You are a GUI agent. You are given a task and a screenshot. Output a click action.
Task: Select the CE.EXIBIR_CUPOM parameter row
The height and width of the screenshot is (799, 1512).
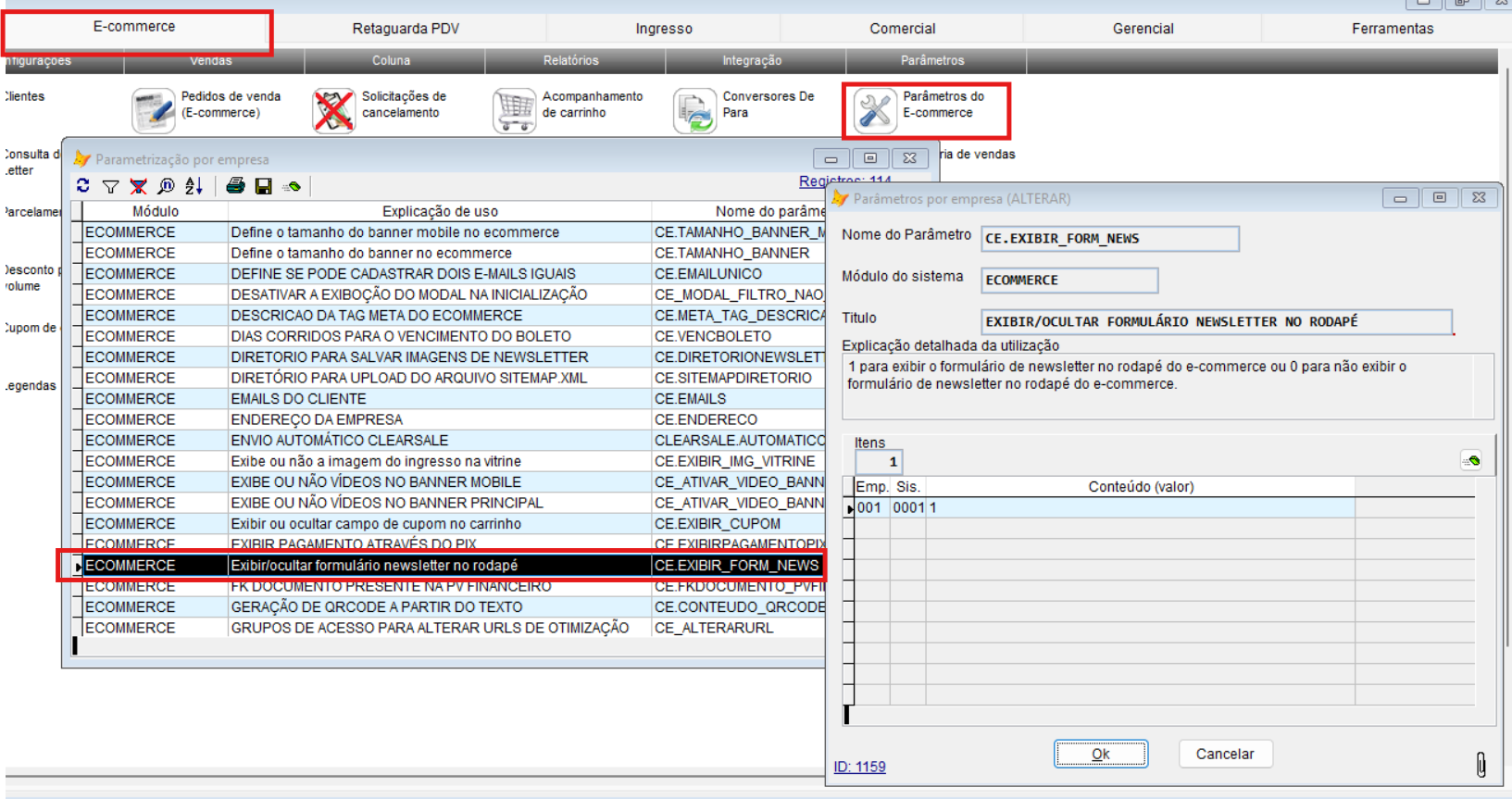click(717, 524)
